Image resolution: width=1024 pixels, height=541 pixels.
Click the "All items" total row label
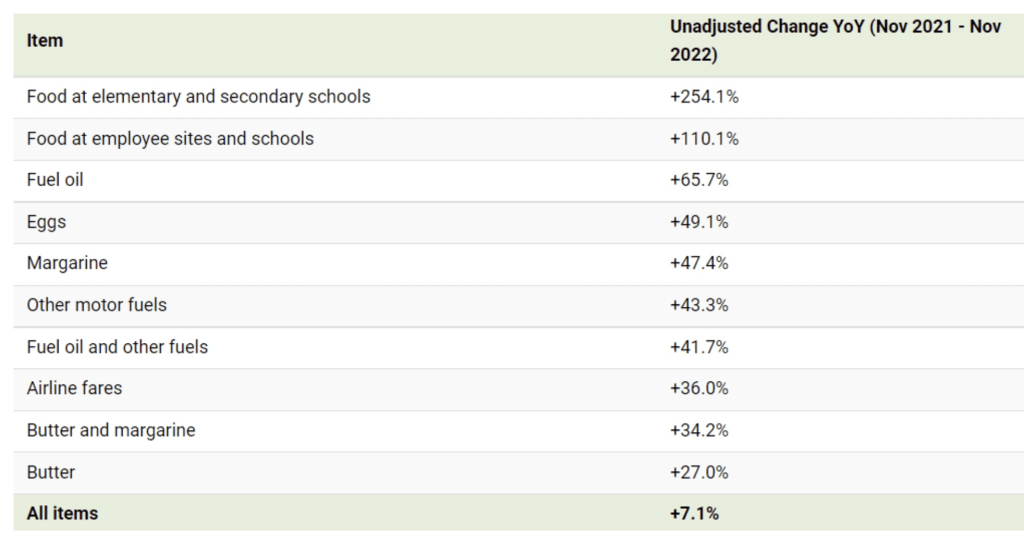62,513
